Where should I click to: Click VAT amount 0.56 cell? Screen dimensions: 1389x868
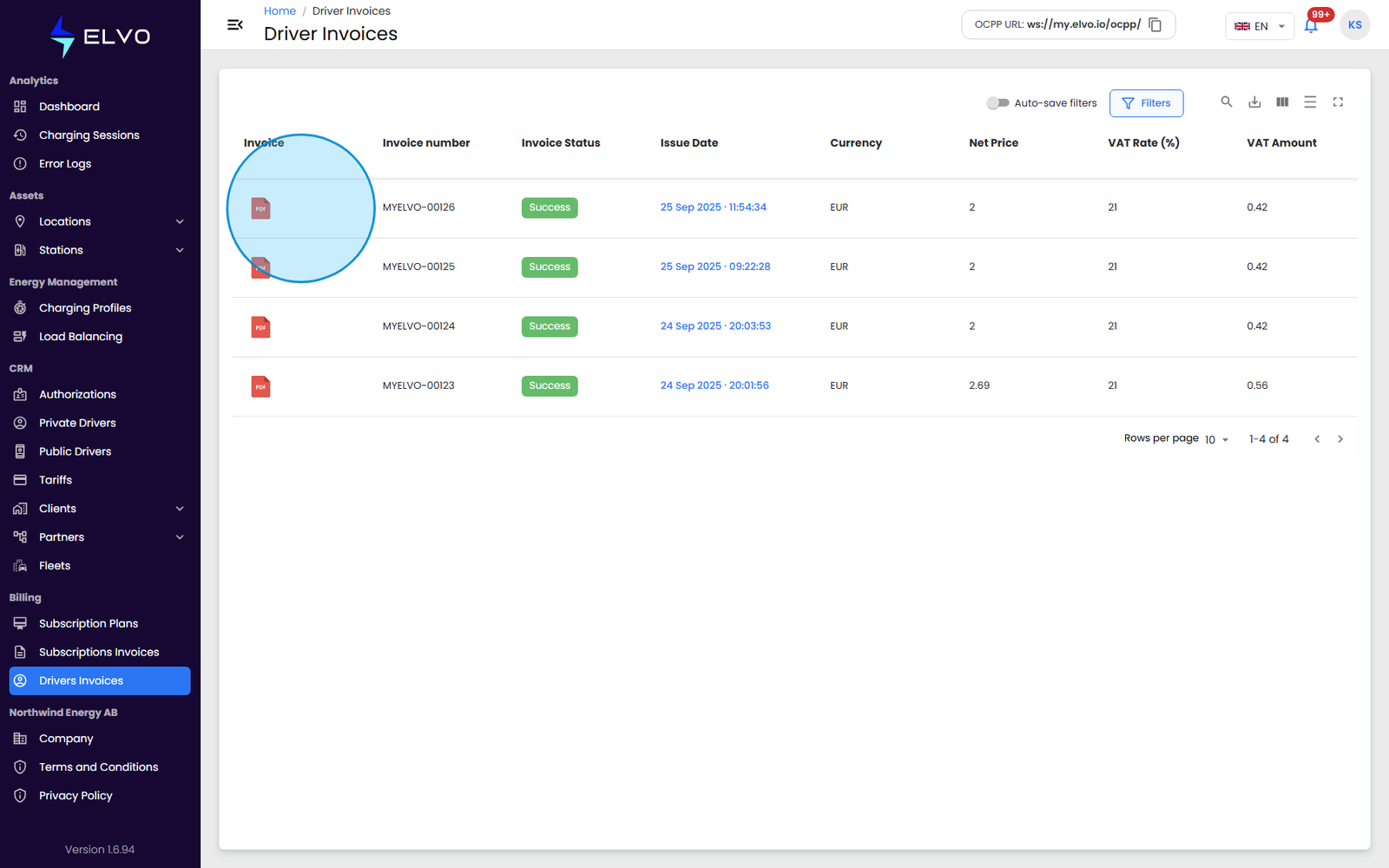coord(1257,385)
